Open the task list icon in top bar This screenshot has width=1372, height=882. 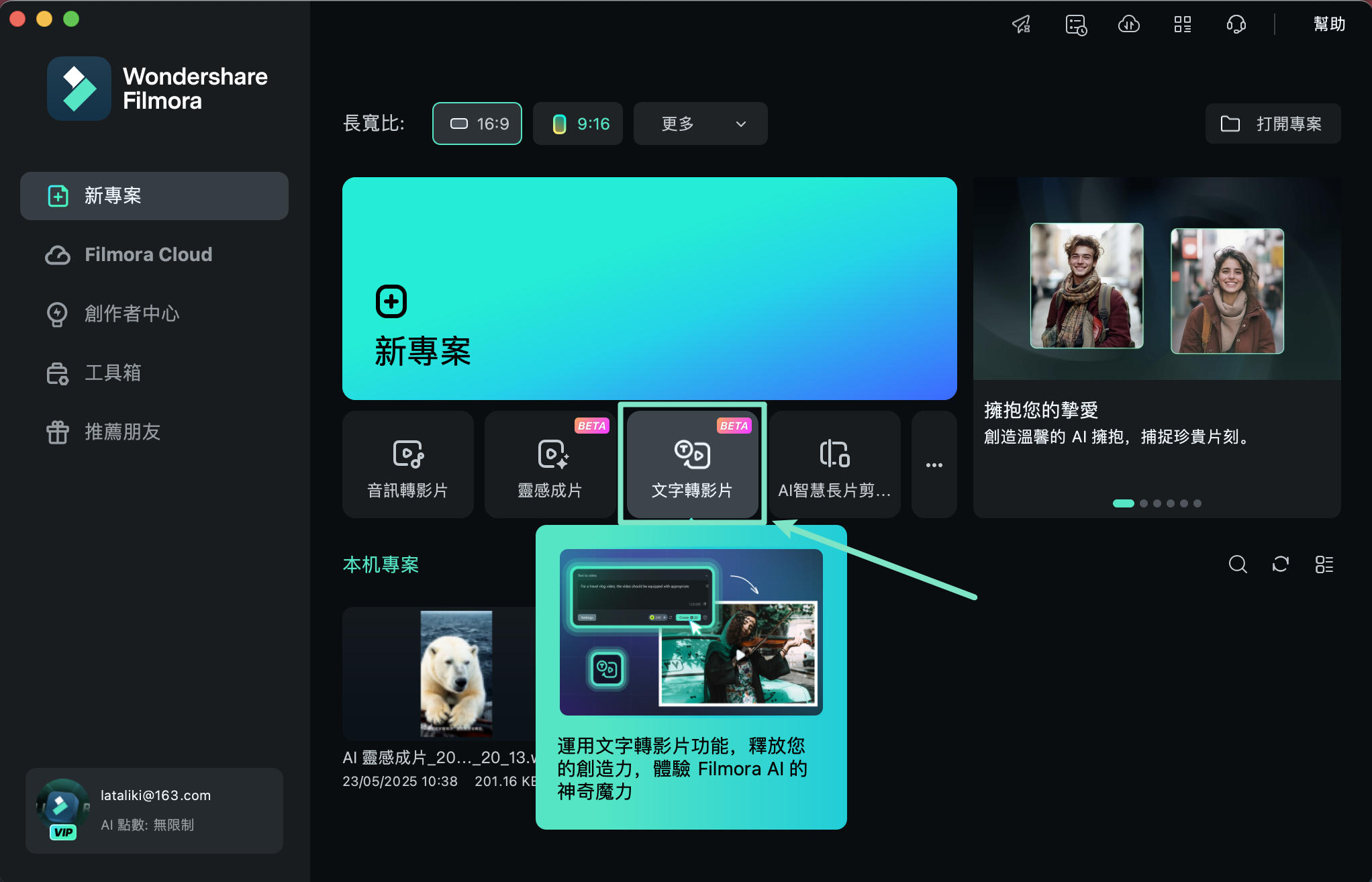[x=1076, y=25]
